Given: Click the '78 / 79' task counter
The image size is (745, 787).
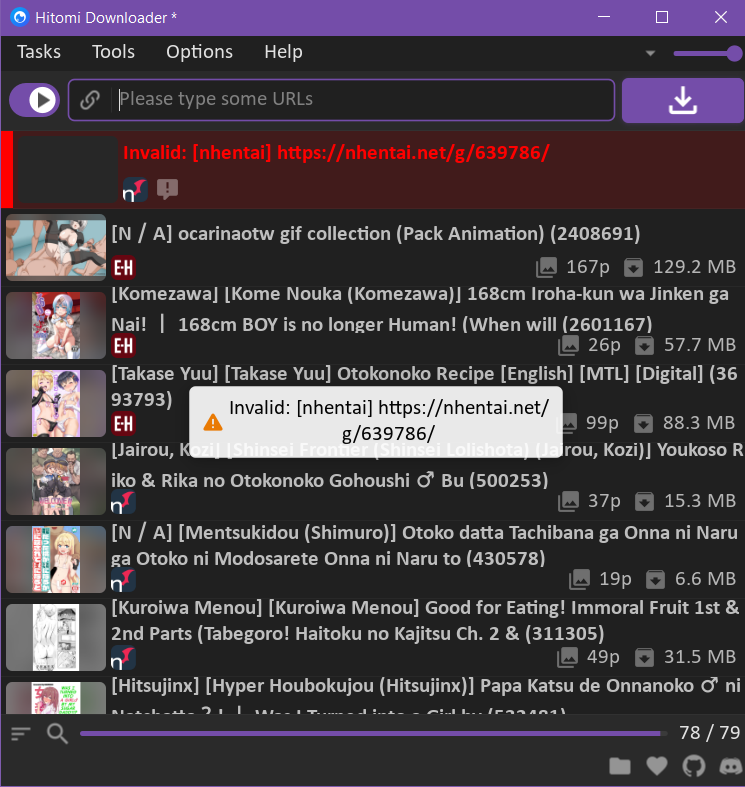Looking at the screenshot, I should [x=709, y=733].
